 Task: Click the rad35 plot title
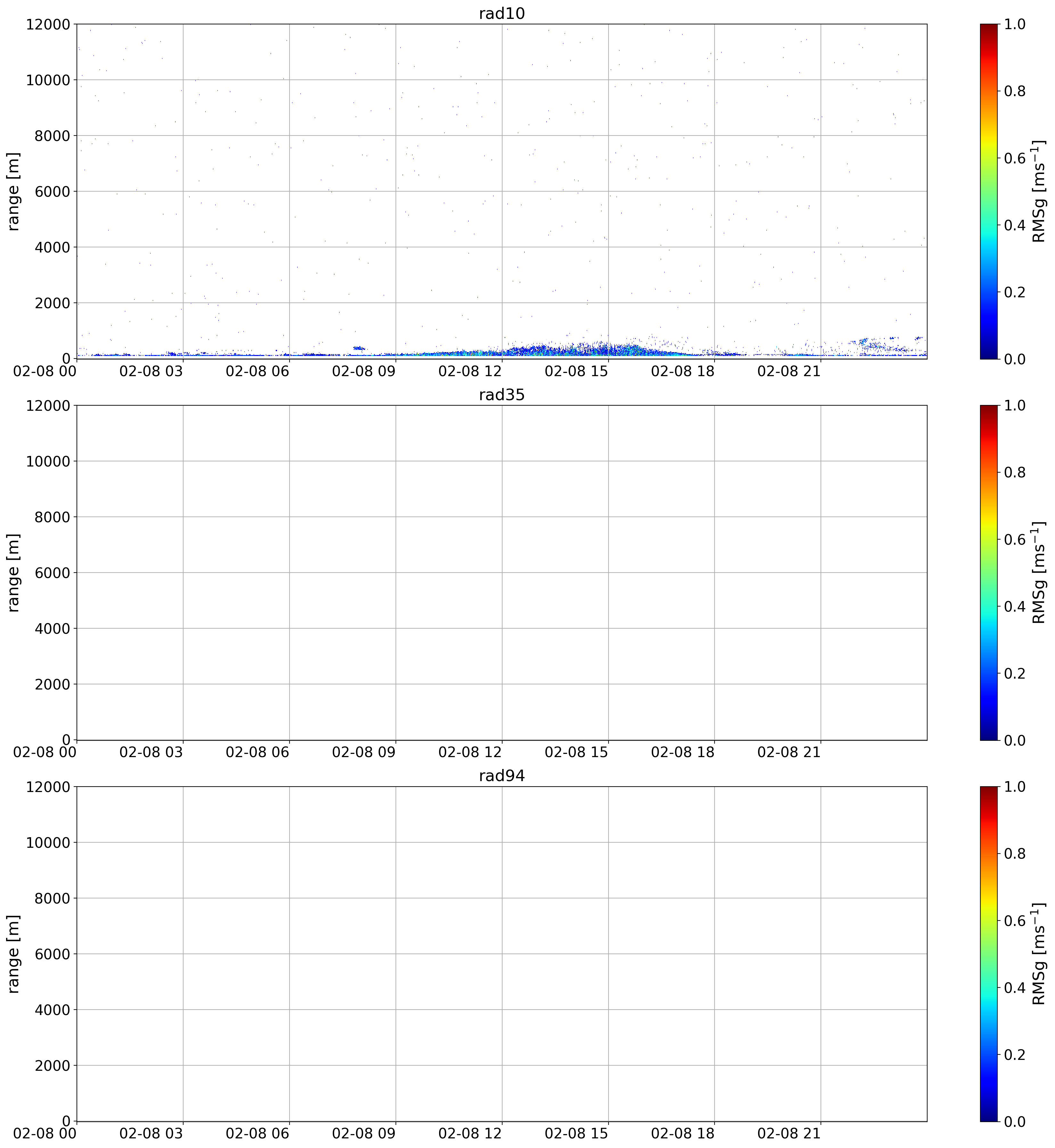tap(501, 395)
